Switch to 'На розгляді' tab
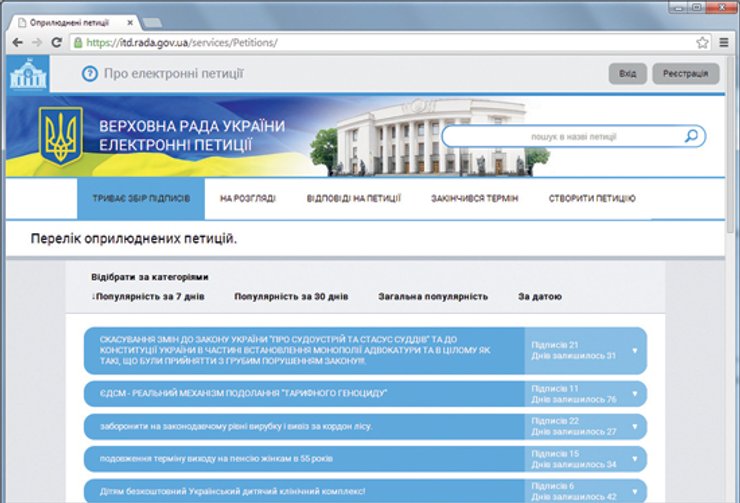 [x=248, y=199]
